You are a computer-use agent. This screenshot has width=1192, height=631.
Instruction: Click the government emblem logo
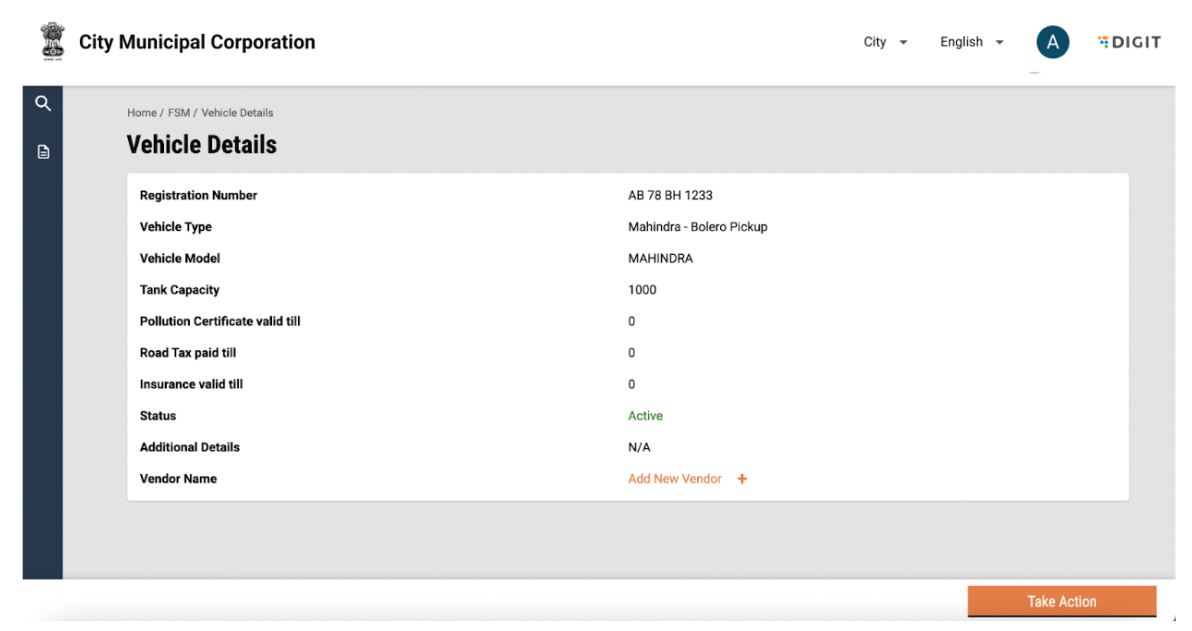[x=51, y=42]
